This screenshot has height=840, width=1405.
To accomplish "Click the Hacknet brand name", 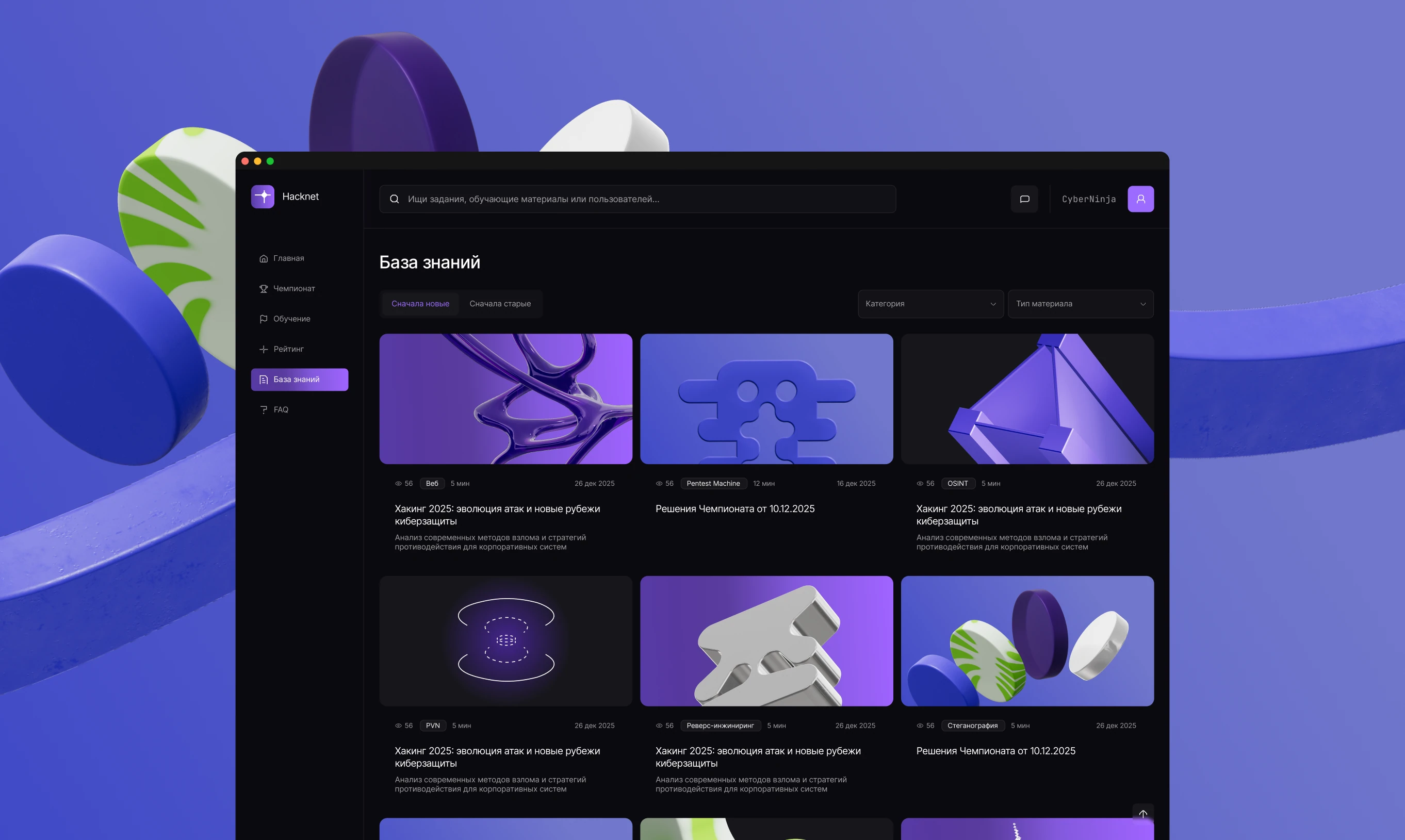I will tap(301, 196).
